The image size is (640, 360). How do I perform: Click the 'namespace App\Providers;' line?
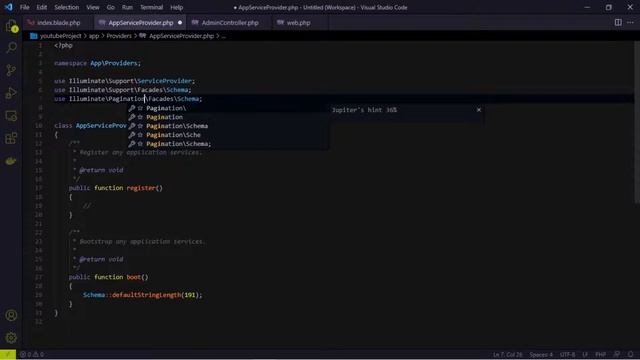click(98, 63)
